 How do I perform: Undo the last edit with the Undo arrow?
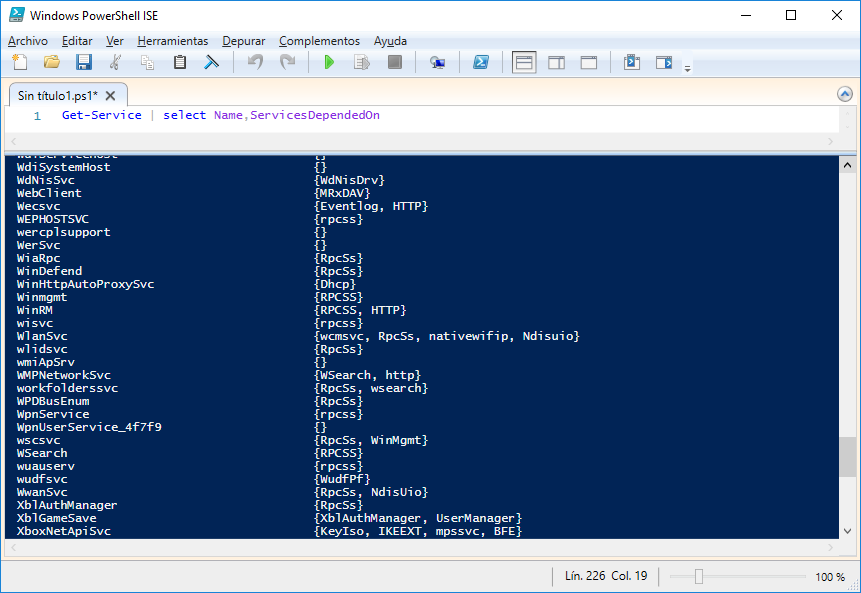[254, 61]
